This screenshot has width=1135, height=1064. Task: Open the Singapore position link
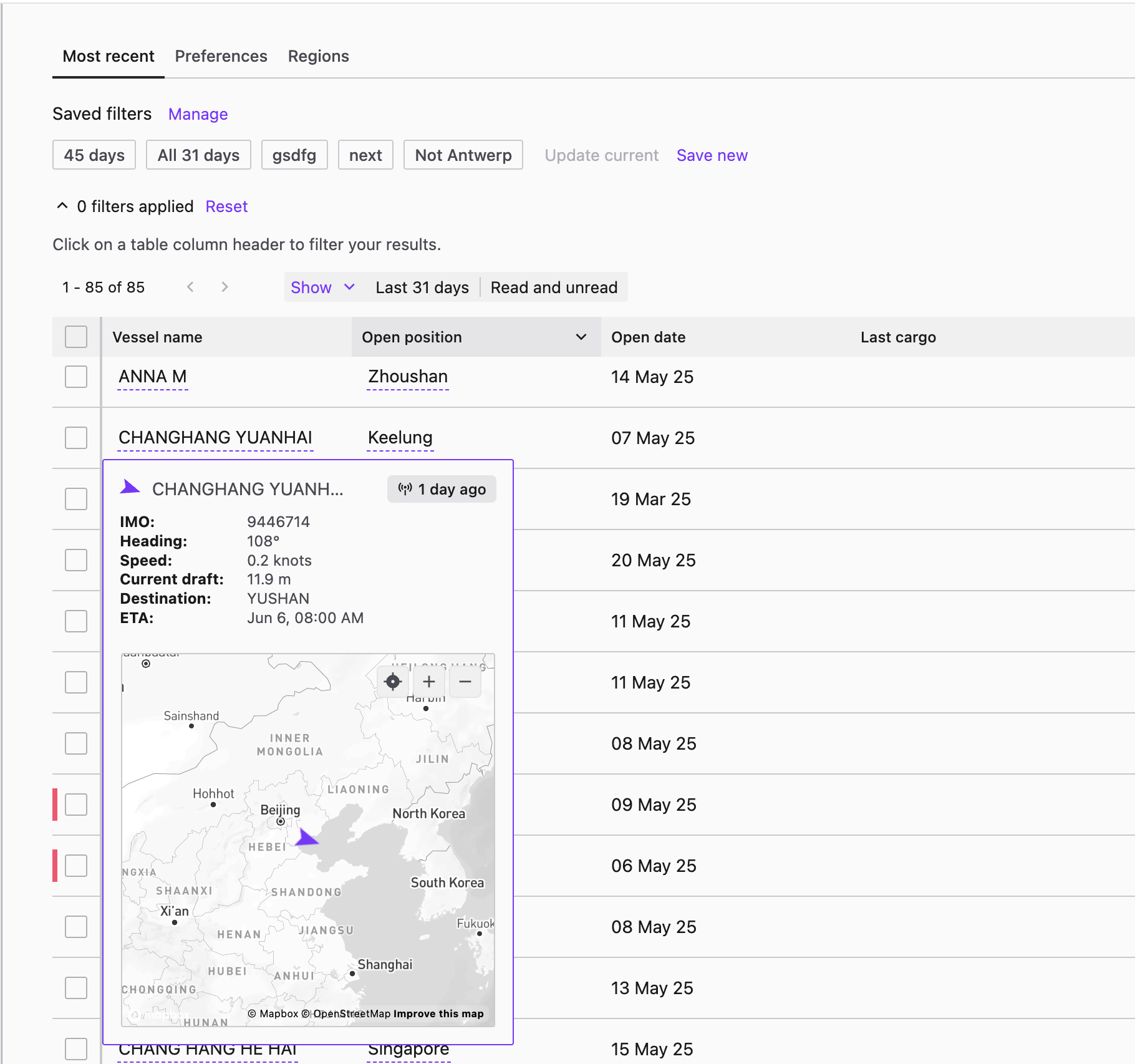(408, 1050)
